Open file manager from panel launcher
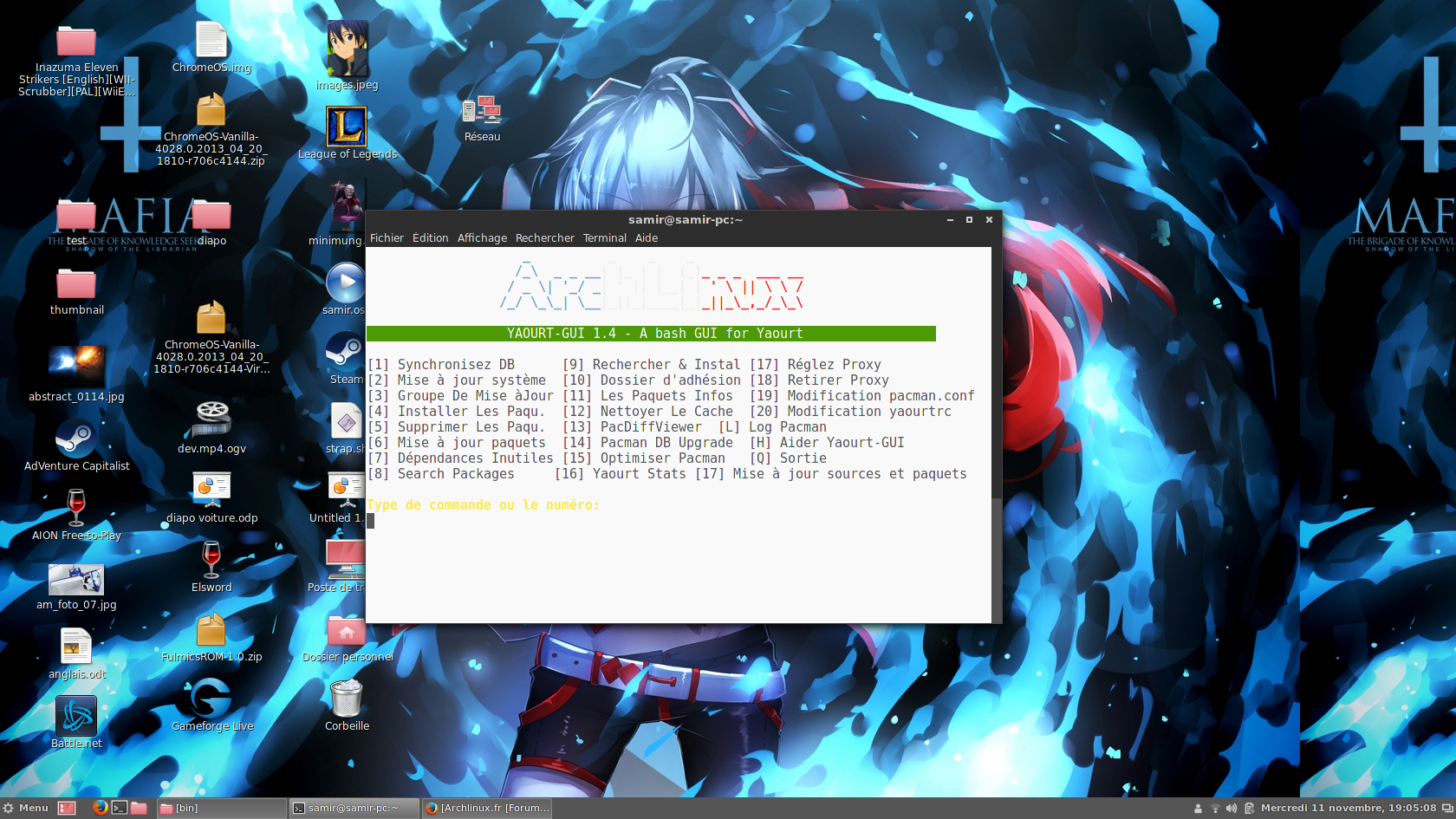 (139, 808)
